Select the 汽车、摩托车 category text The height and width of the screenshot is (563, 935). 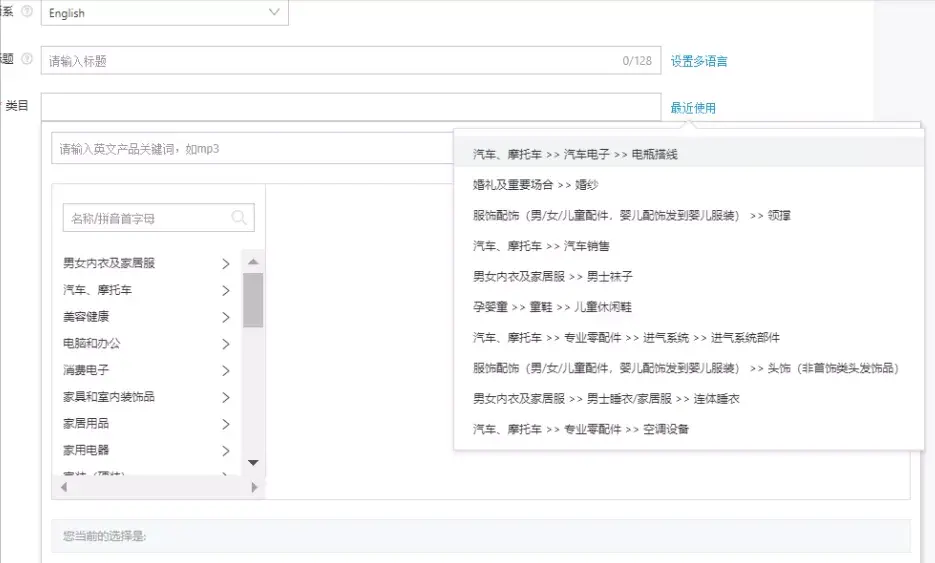point(98,290)
